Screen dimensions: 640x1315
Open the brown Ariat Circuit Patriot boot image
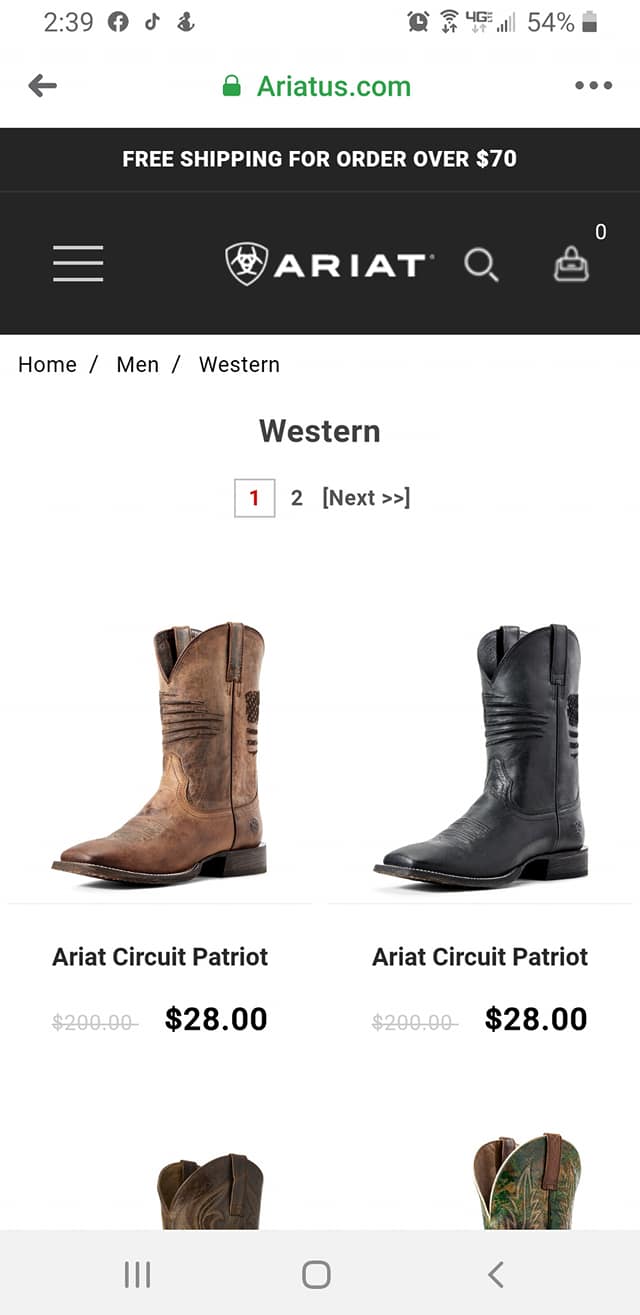160,753
